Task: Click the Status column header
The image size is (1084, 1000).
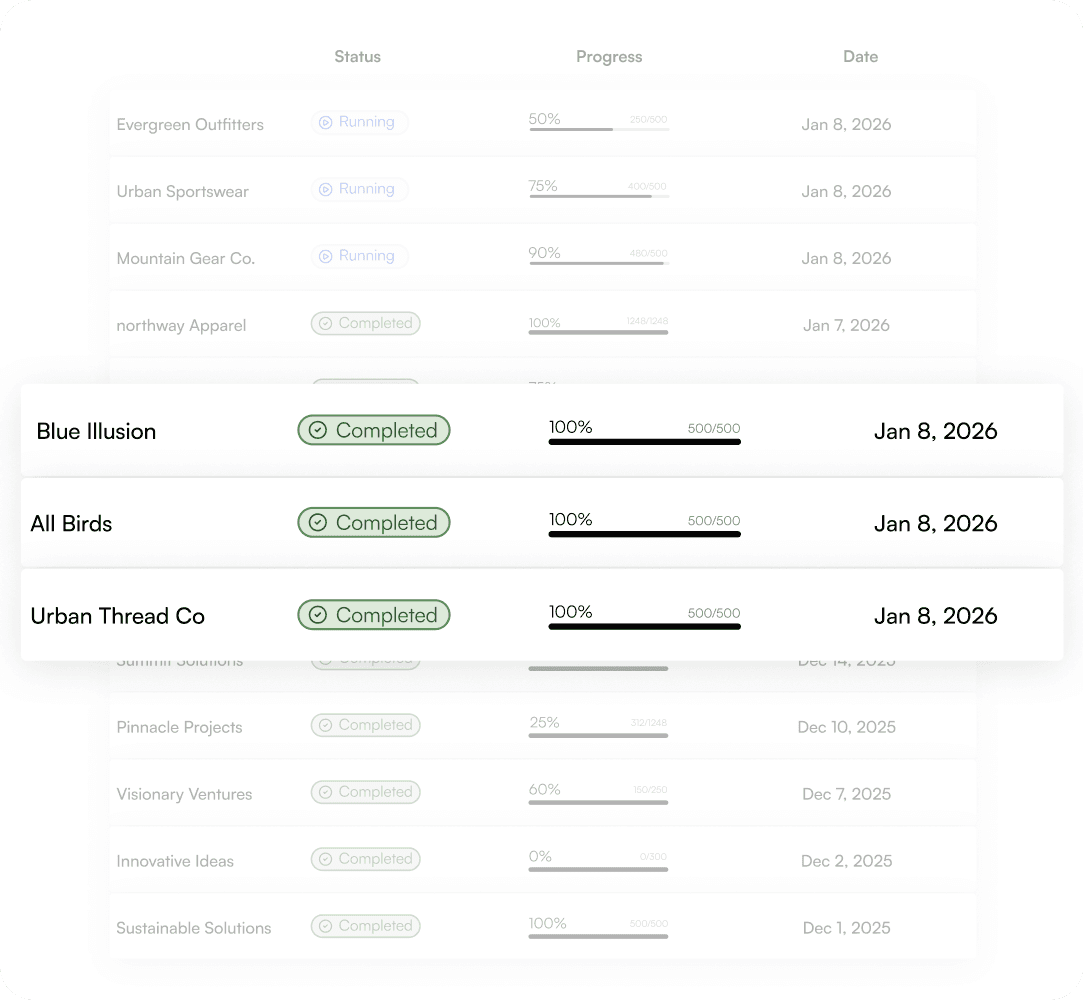Action: coord(357,57)
